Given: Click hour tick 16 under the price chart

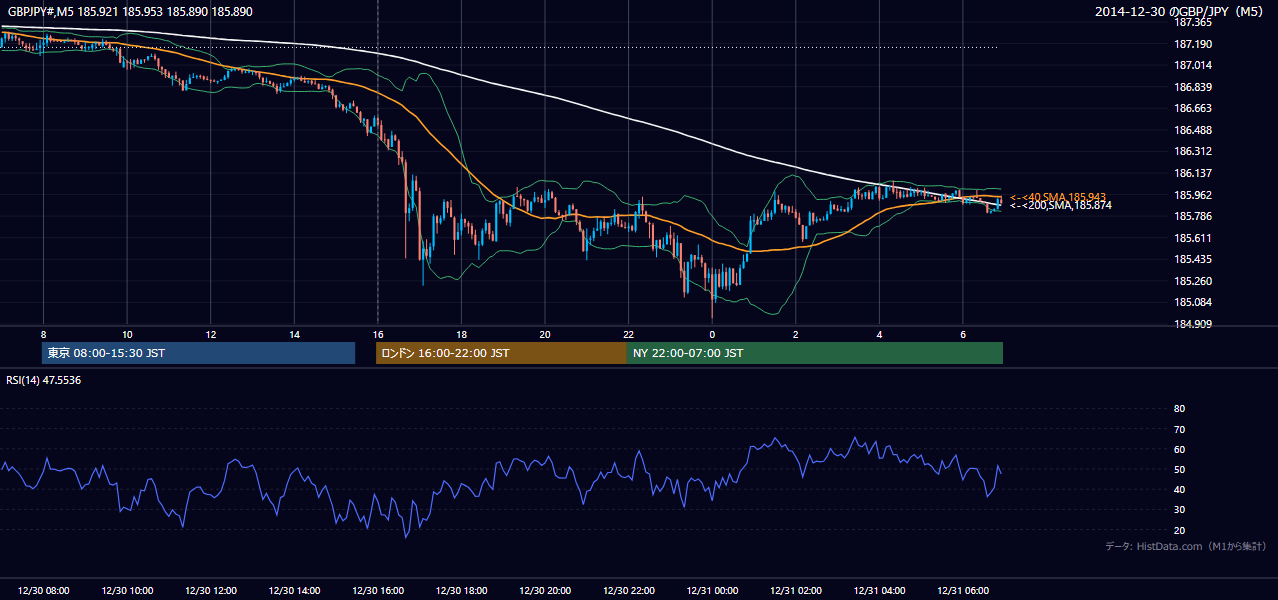Looking at the screenshot, I should pyautogui.click(x=377, y=334).
